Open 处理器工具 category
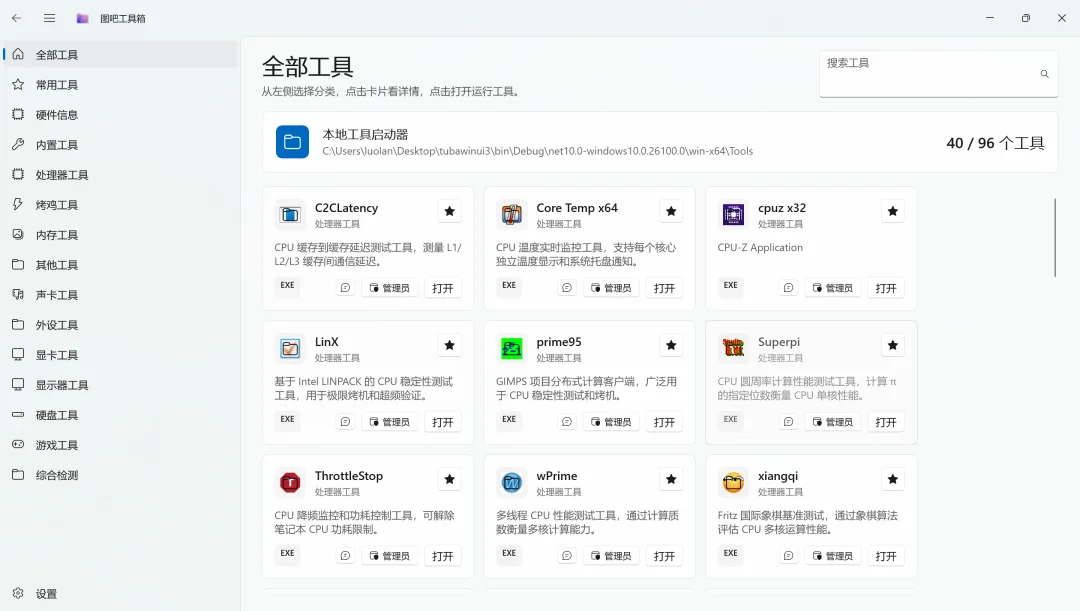This screenshot has height=611, width=1080. pos(121,175)
